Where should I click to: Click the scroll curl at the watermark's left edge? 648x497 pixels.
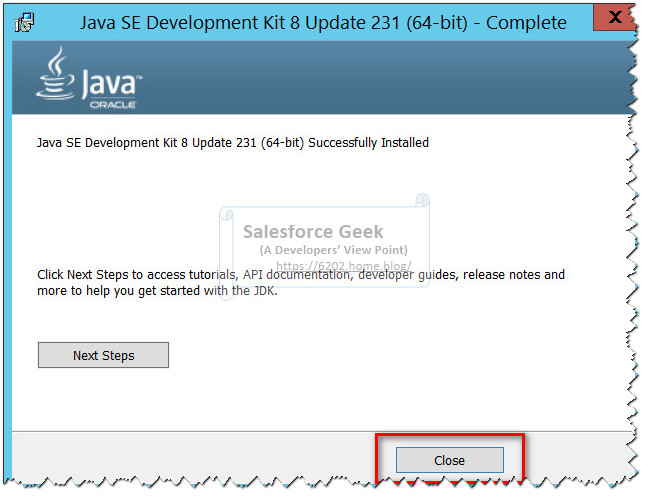[226, 214]
